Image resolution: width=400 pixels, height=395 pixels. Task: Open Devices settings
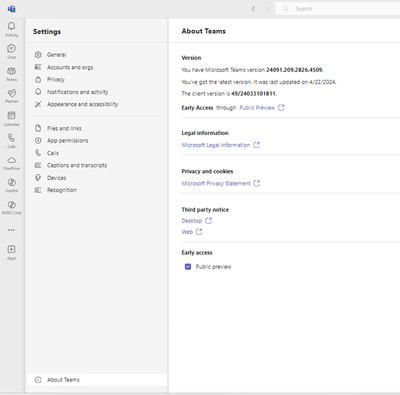(56, 178)
